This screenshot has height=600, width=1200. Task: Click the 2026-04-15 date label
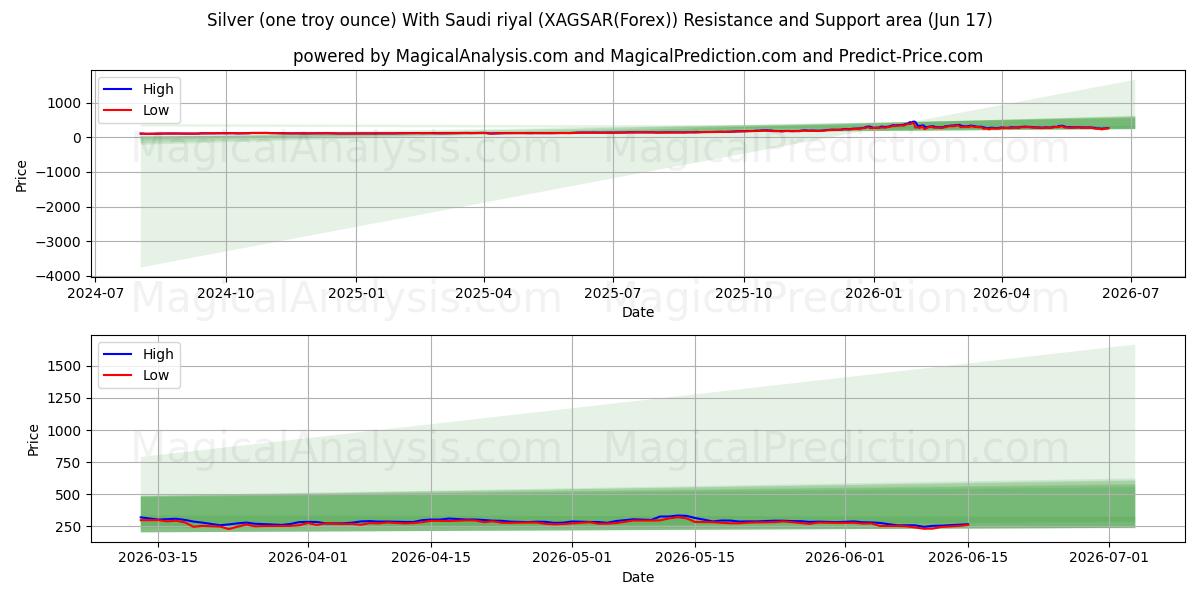tap(431, 559)
